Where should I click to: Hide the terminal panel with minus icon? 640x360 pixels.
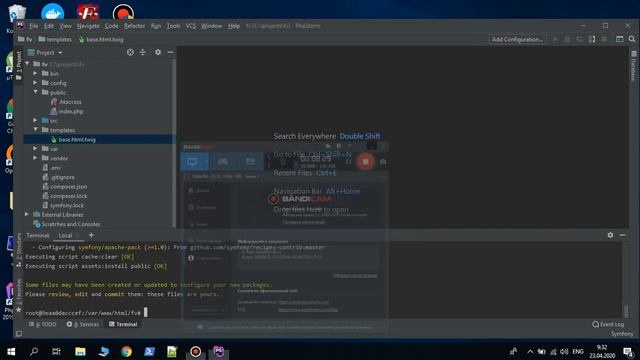click(x=622, y=235)
